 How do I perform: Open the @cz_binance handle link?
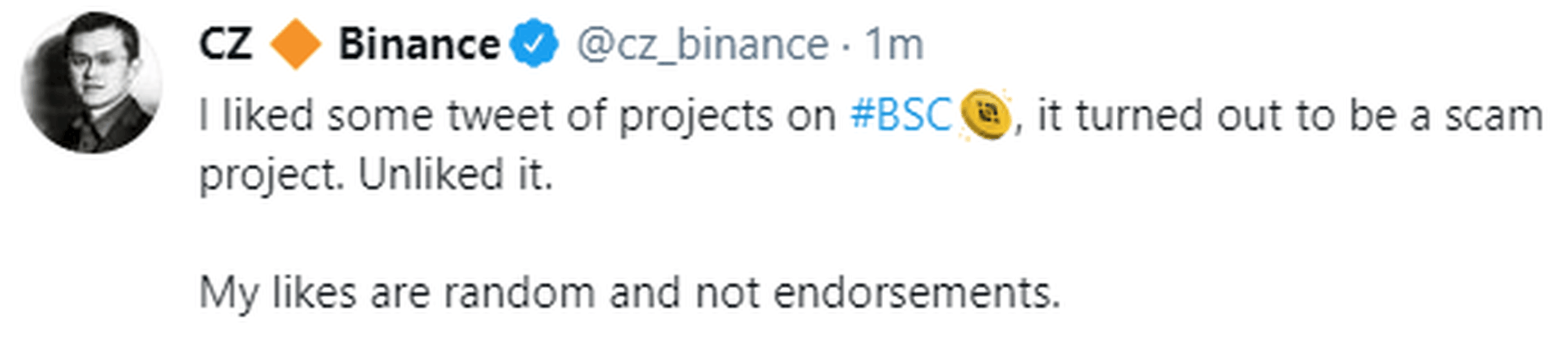(x=702, y=44)
